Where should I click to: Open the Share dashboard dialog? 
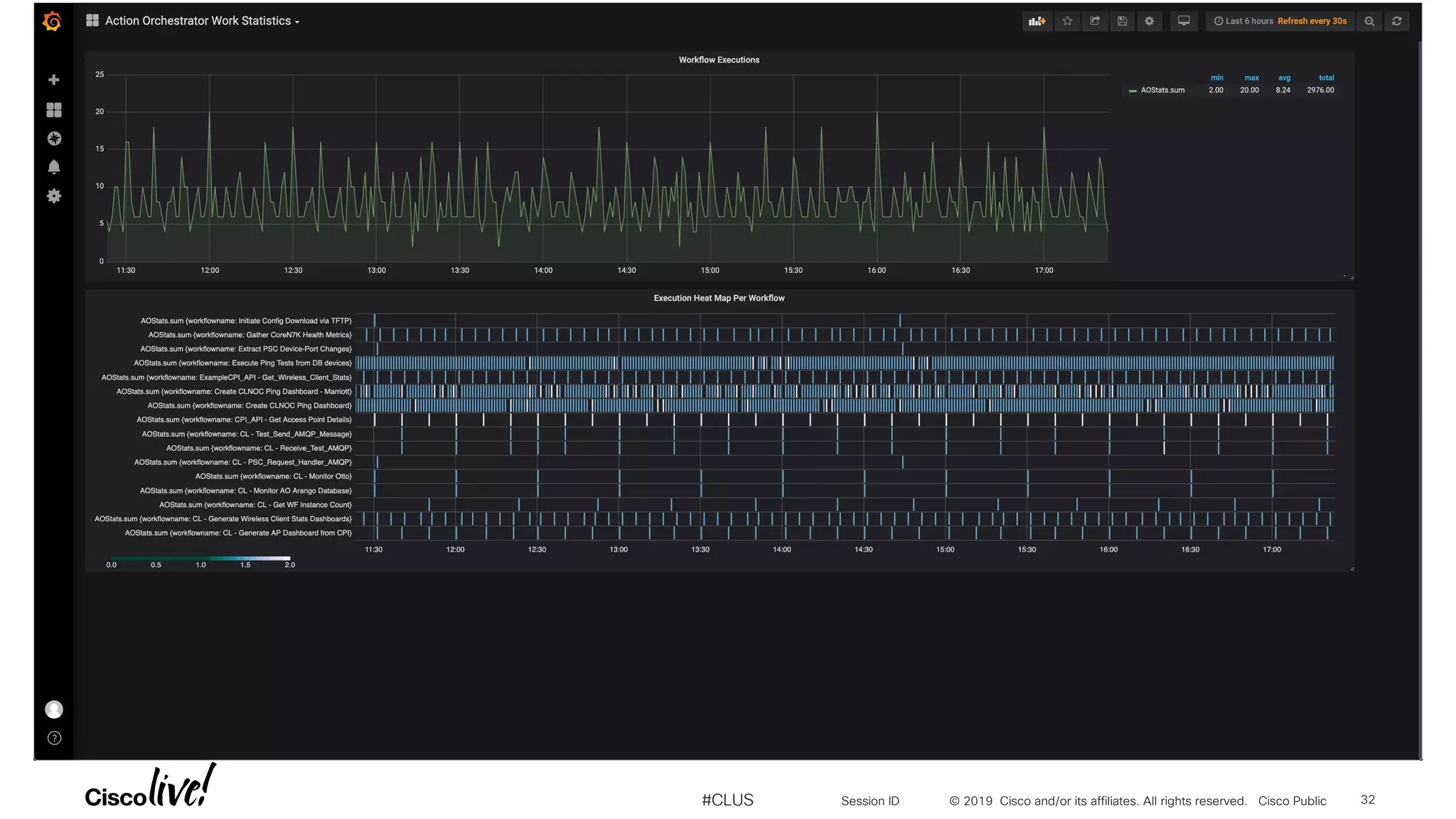pos(1095,21)
